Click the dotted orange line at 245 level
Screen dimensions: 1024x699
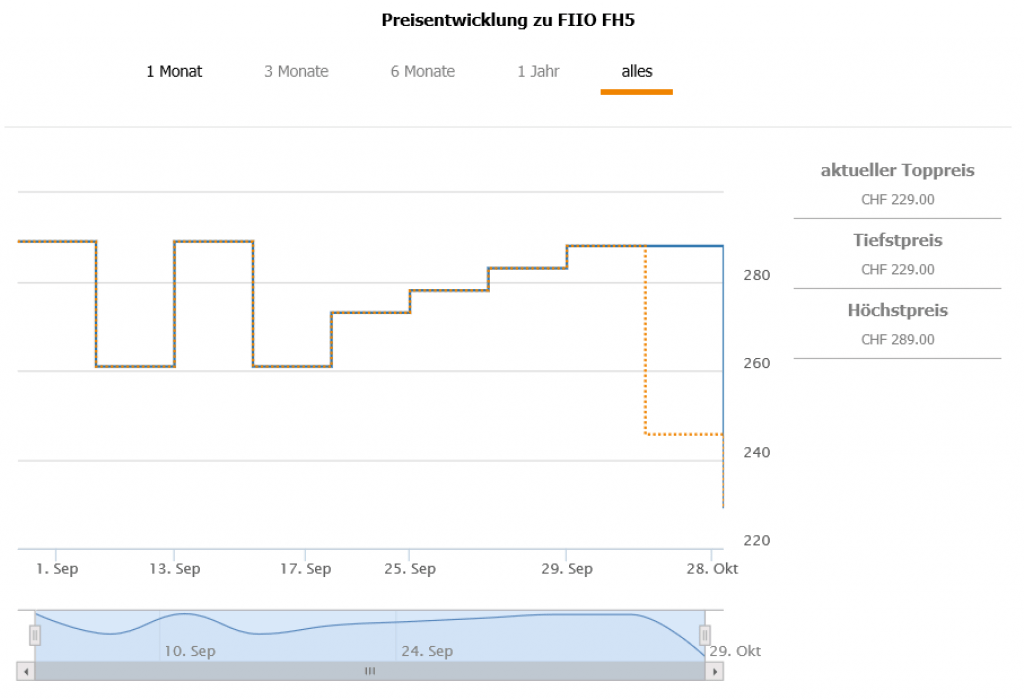click(684, 434)
